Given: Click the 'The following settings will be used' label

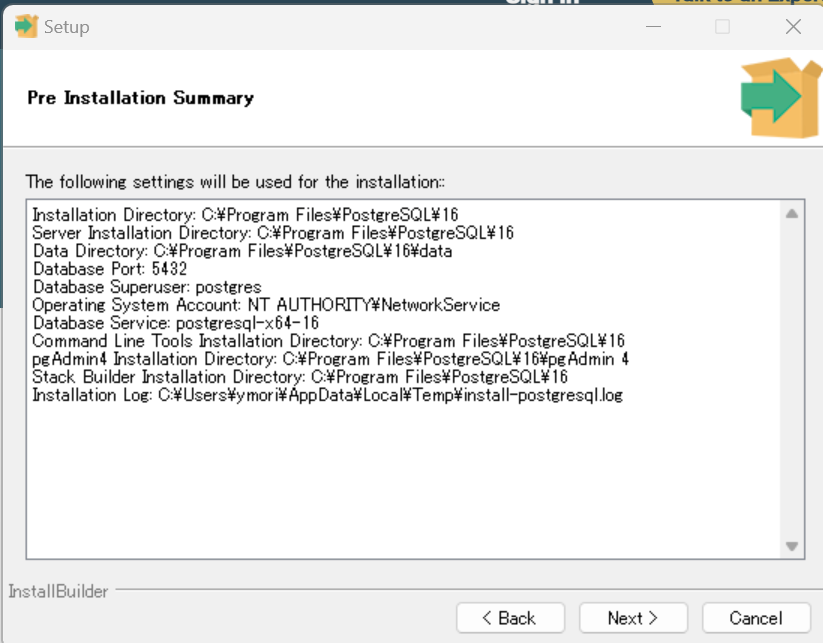Looking at the screenshot, I should [235, 182].
